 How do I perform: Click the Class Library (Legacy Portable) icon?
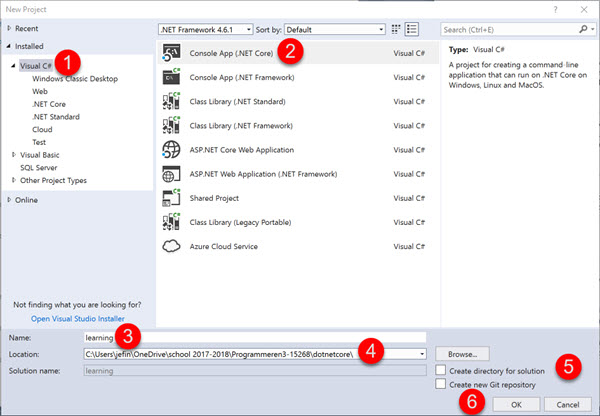pyautogui.click(x=171, y=222)
